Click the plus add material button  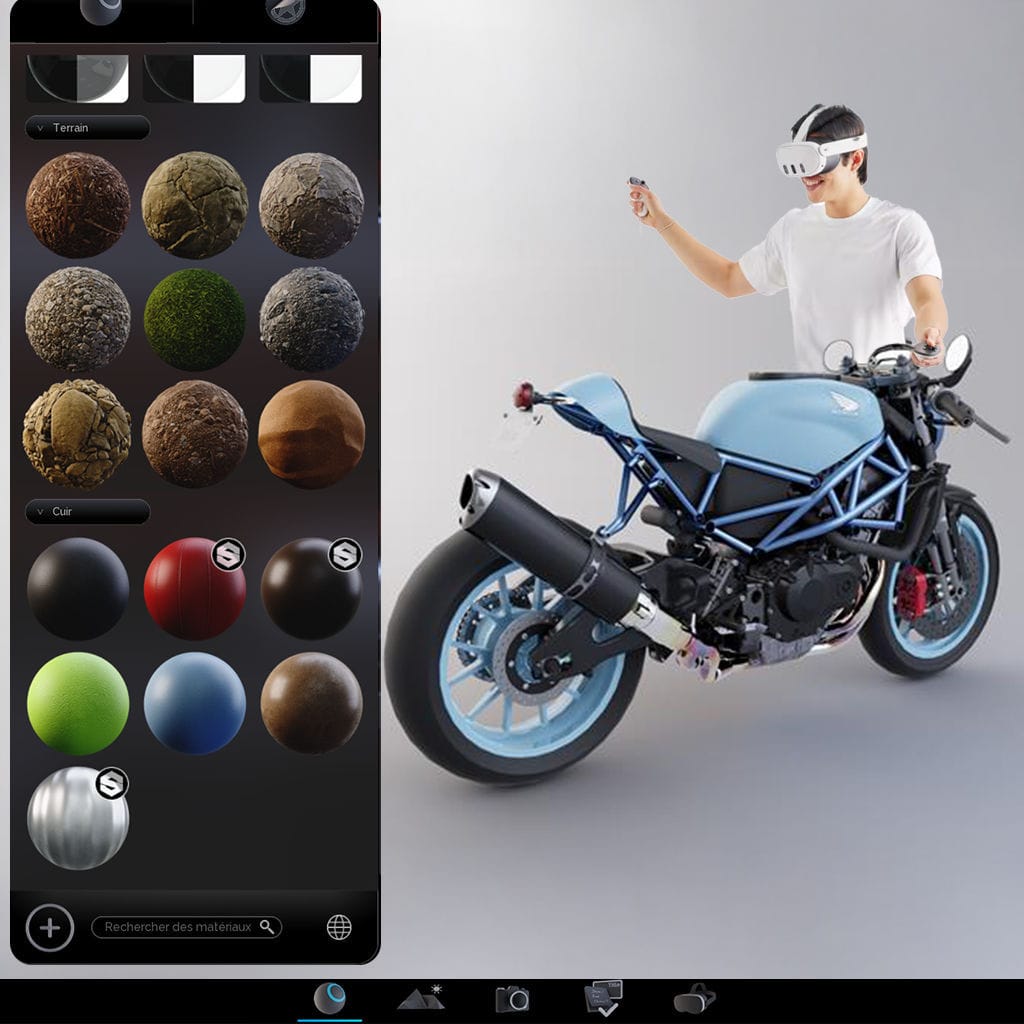pyautogui.click(x=50, y=927)
